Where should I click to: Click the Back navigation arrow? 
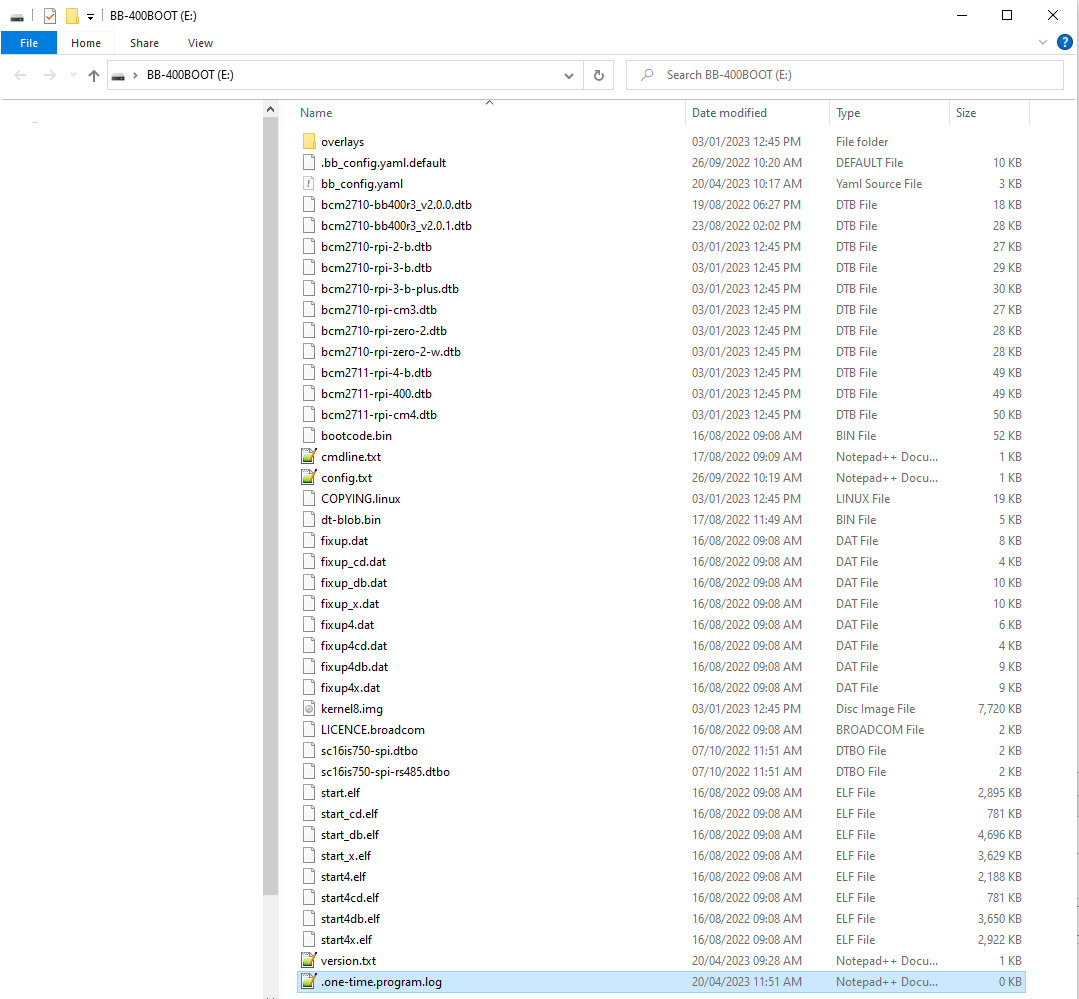[x=21, y=75]
